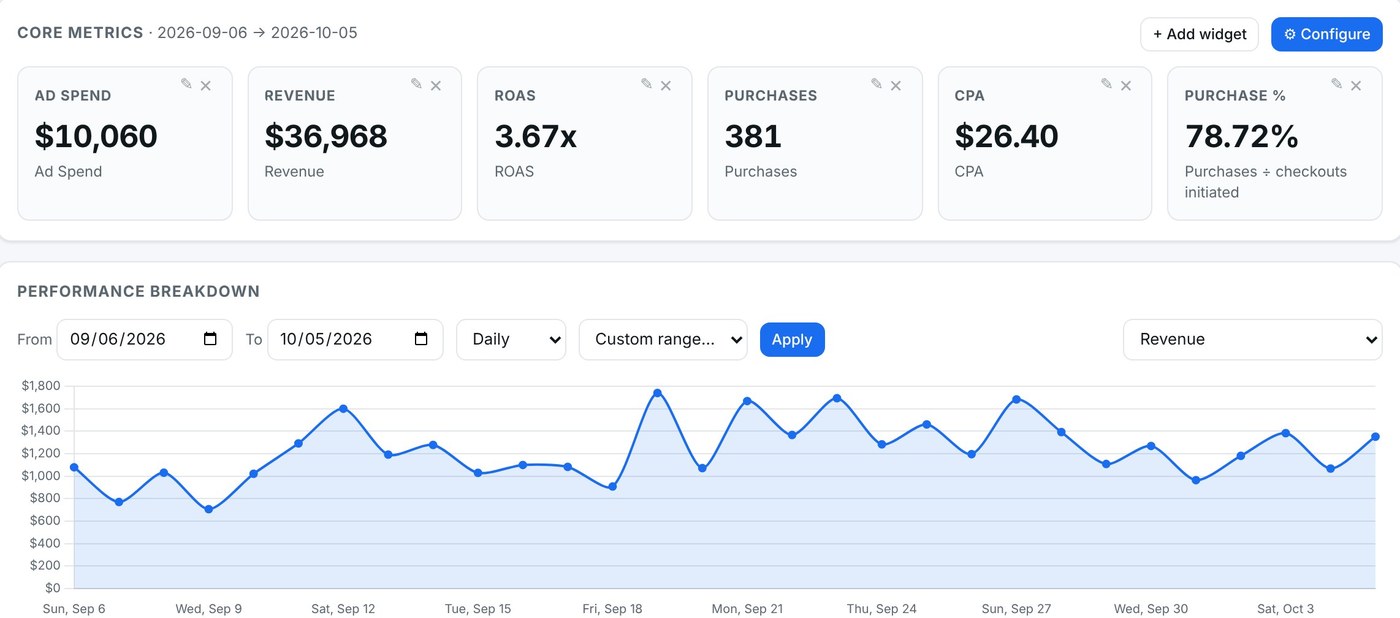Remove the Ad Spend widget
Image resolution: width=1400 pixels, height=618 pixels.
pos(206,85)
